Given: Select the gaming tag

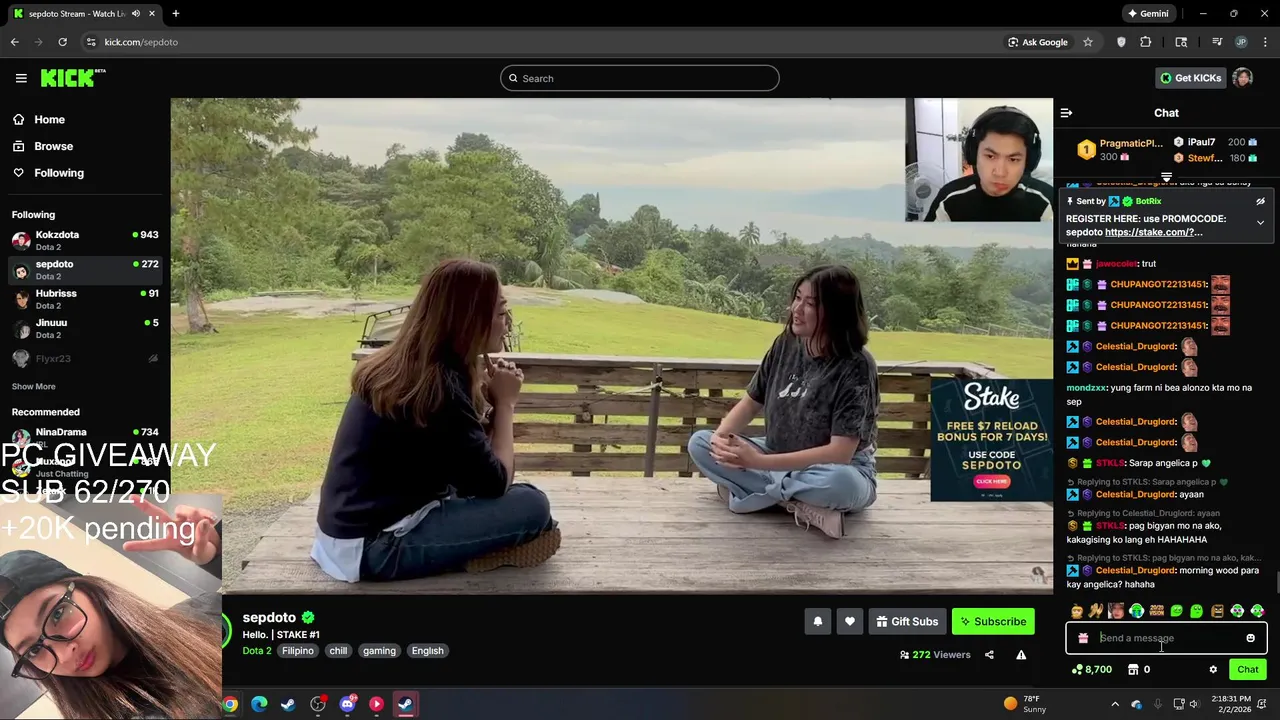Looking at the screenshot, I should pyautogui.click(x=379, y=651).
